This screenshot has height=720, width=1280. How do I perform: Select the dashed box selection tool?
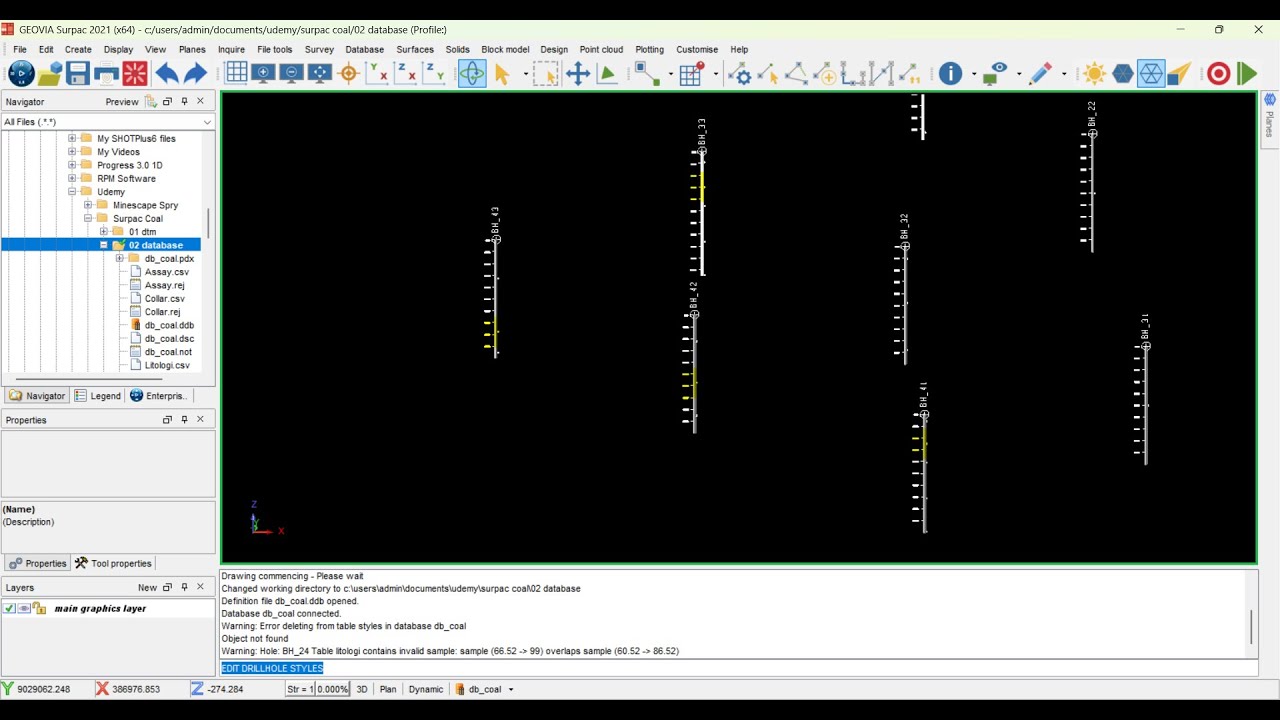click(545, 73)
